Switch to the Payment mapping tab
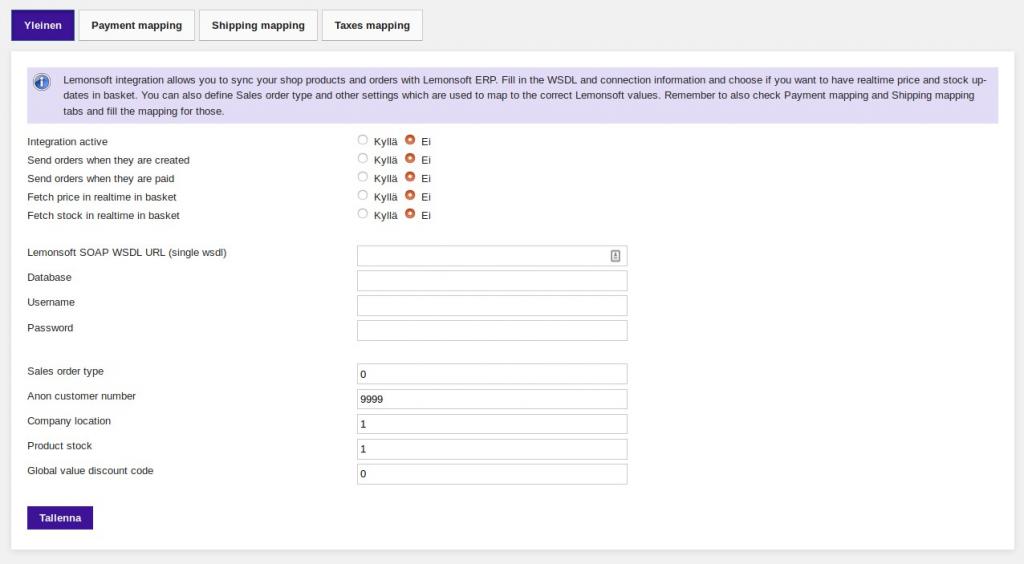 [136, 25]
